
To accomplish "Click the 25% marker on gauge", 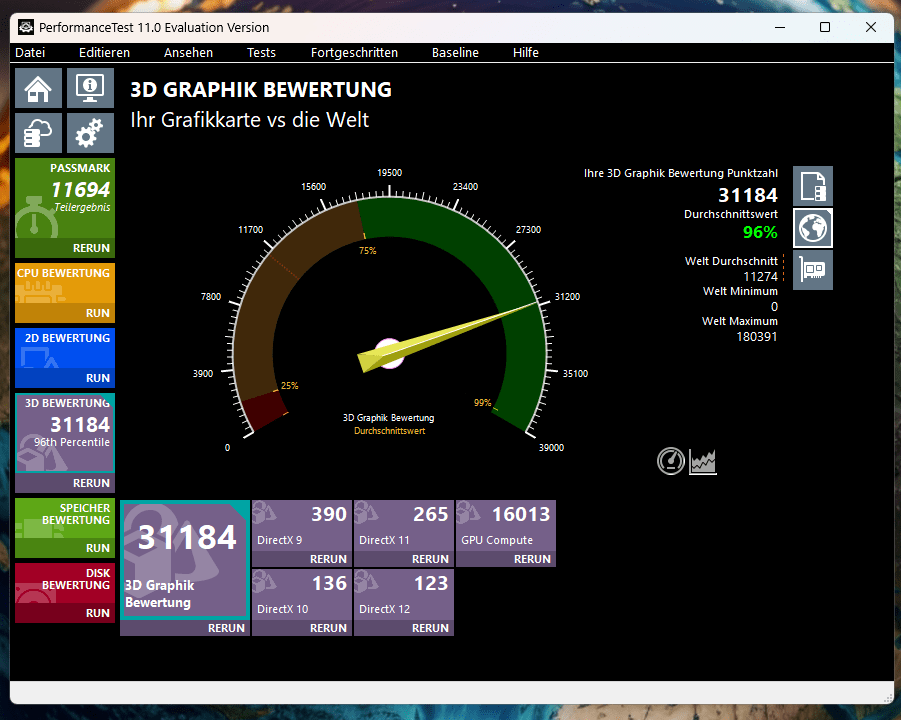I will pos(289,386).
